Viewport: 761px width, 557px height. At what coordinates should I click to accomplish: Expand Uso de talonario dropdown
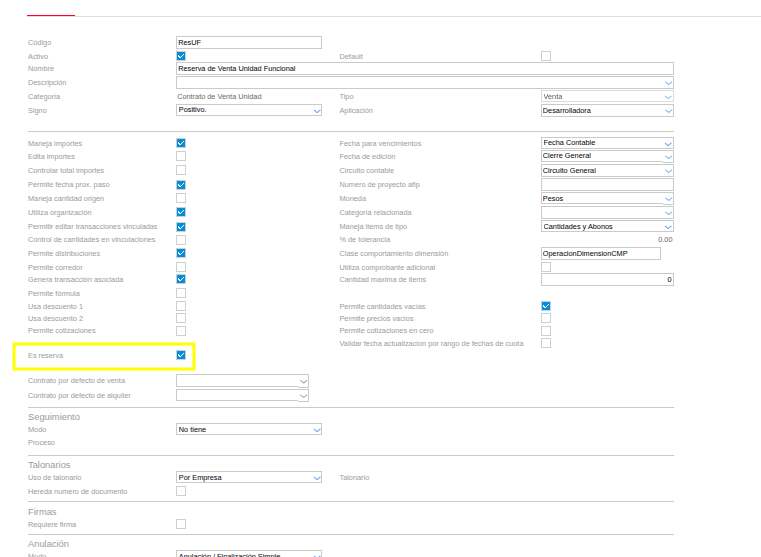(x=248, y=478)
